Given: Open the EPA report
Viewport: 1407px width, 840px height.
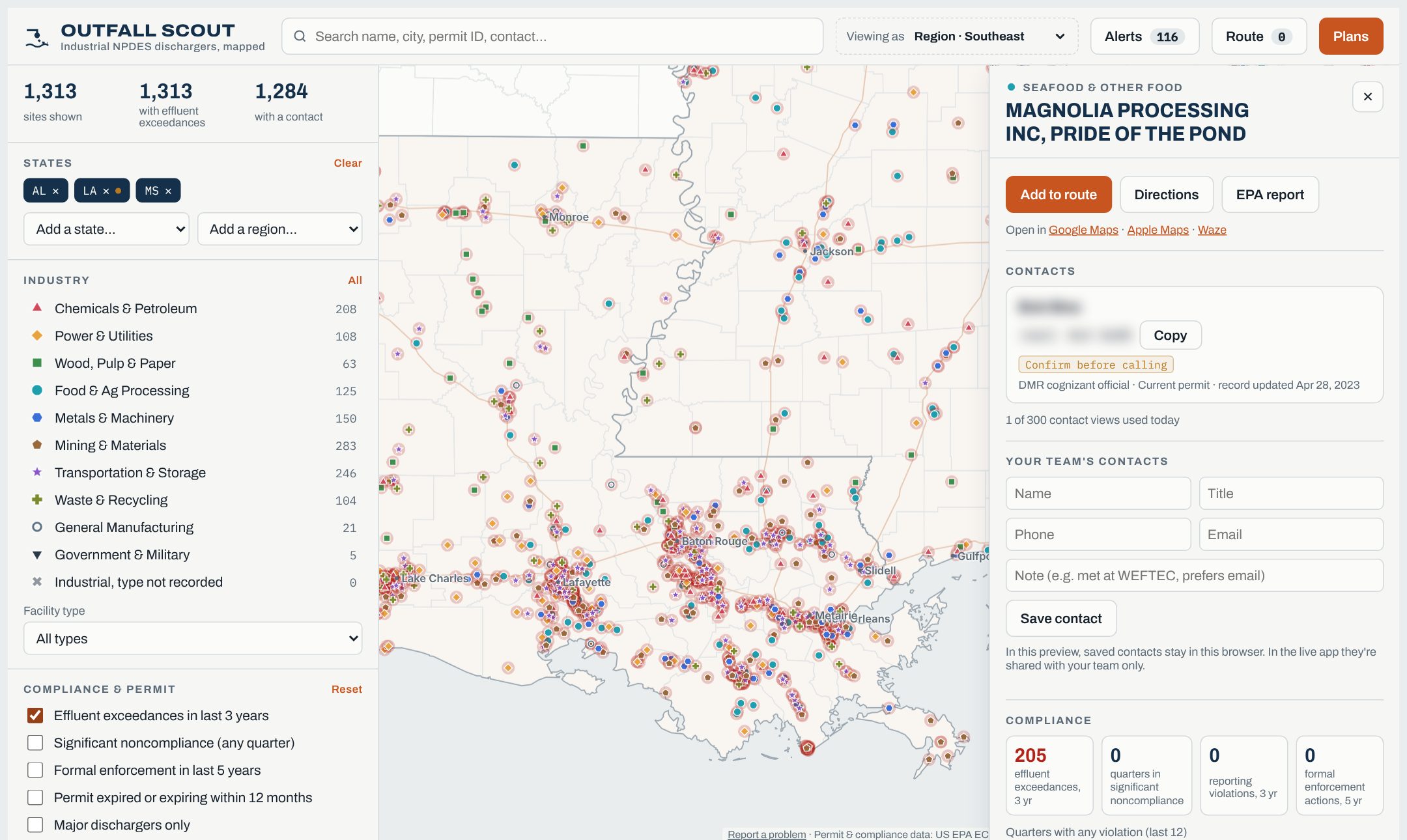Looking at the screenshot, I should [1270, 195].
